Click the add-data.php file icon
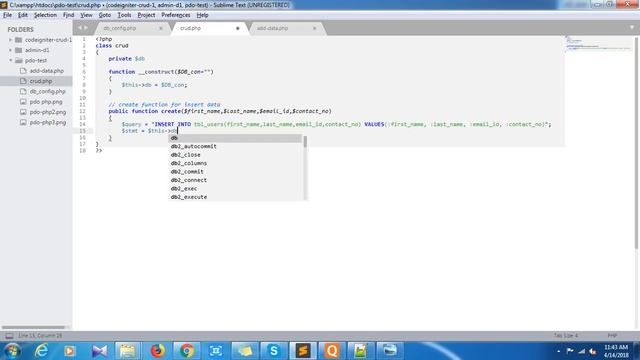Image resolution: width=640 pixels, height=360 pixels. (x=23, y=71)
